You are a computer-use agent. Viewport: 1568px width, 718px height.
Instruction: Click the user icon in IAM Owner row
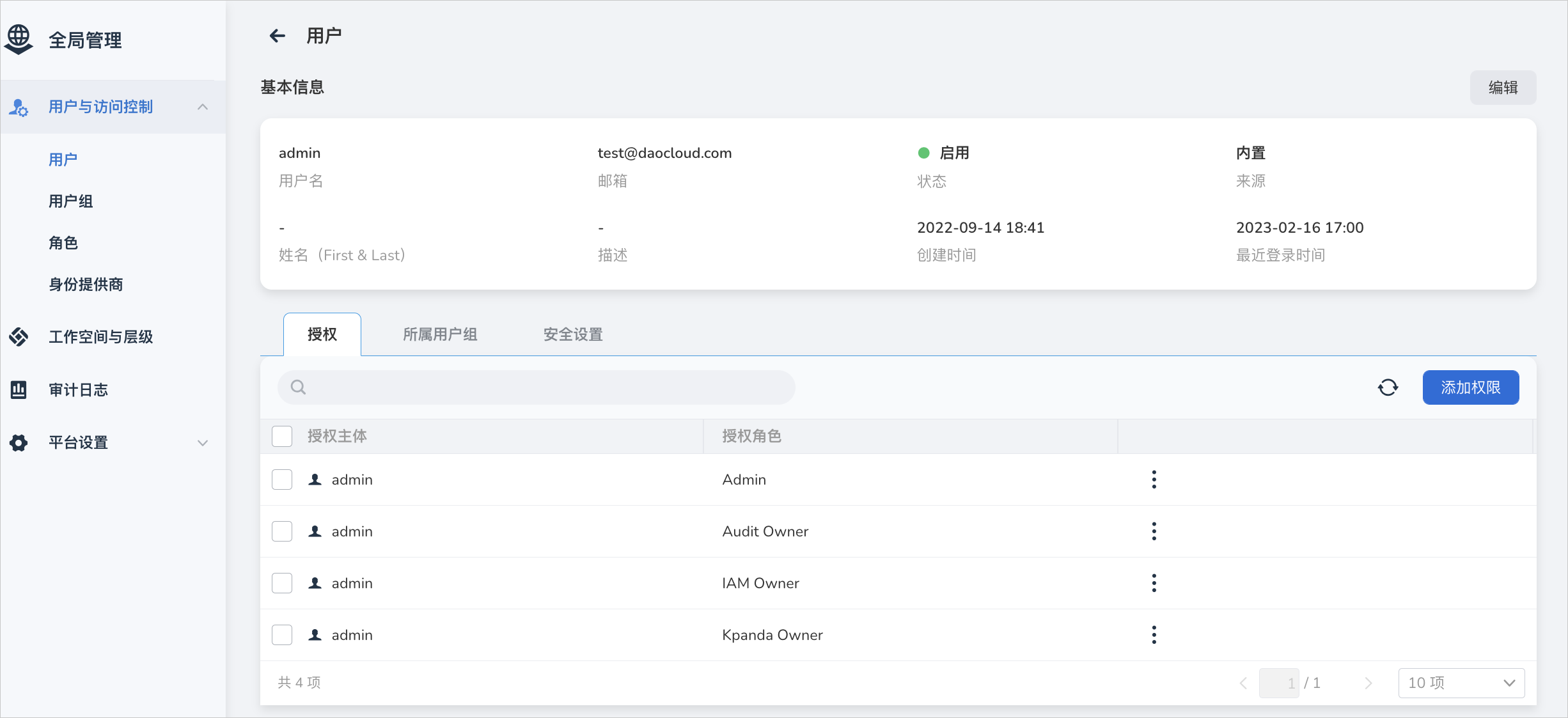(315, 583)
